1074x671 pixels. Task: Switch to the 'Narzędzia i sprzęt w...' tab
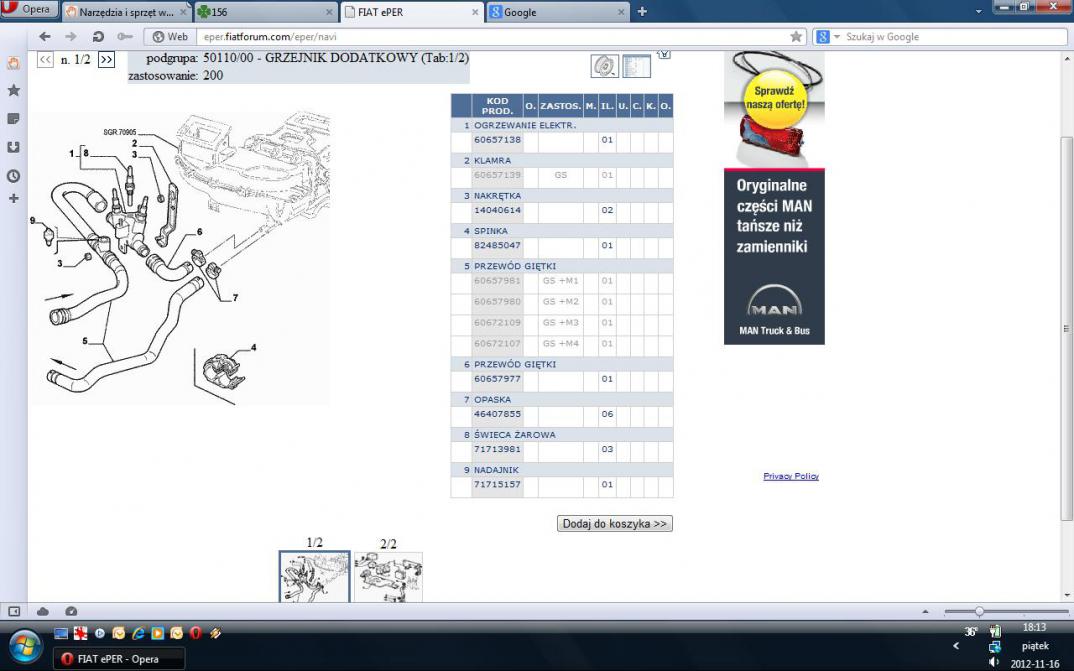click(126, 12)
